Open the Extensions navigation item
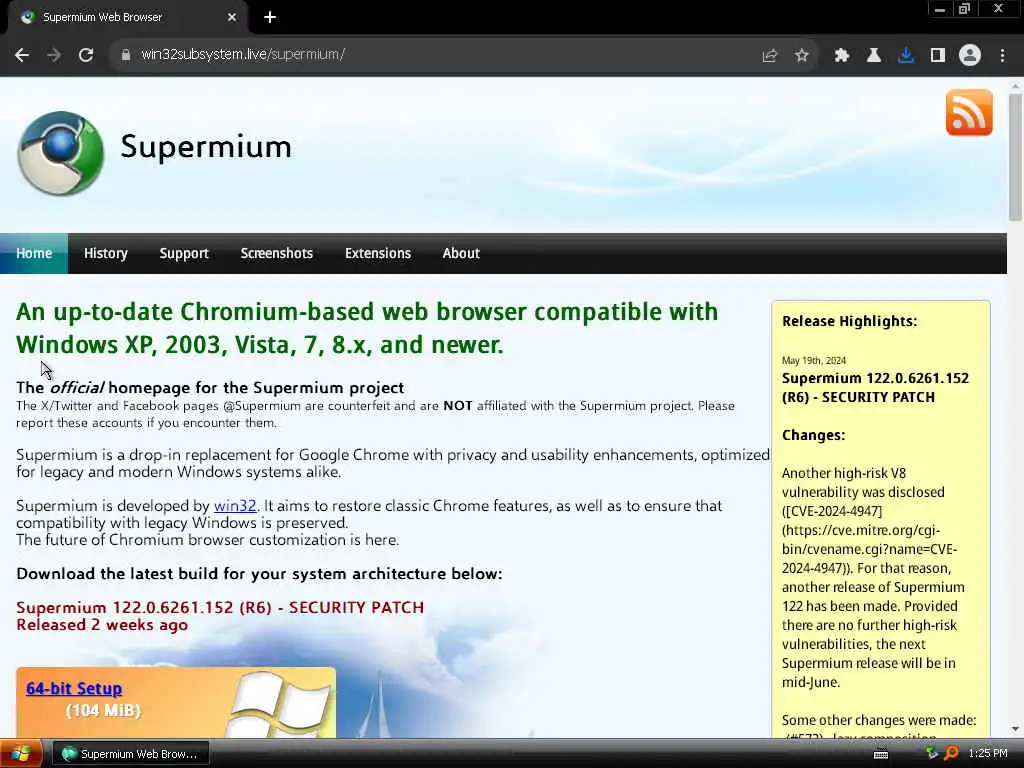Screen dimensions: 1024x768 [x=378, y=253]
